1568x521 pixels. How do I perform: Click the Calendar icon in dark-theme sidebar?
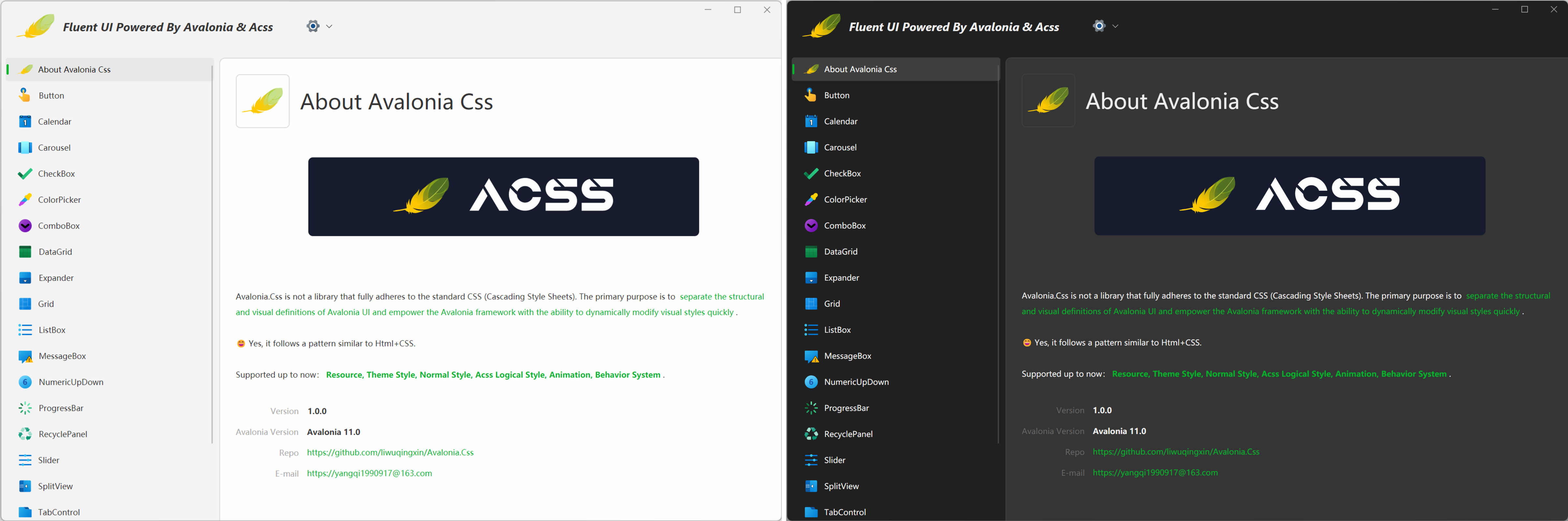click(x=811, y=121)
